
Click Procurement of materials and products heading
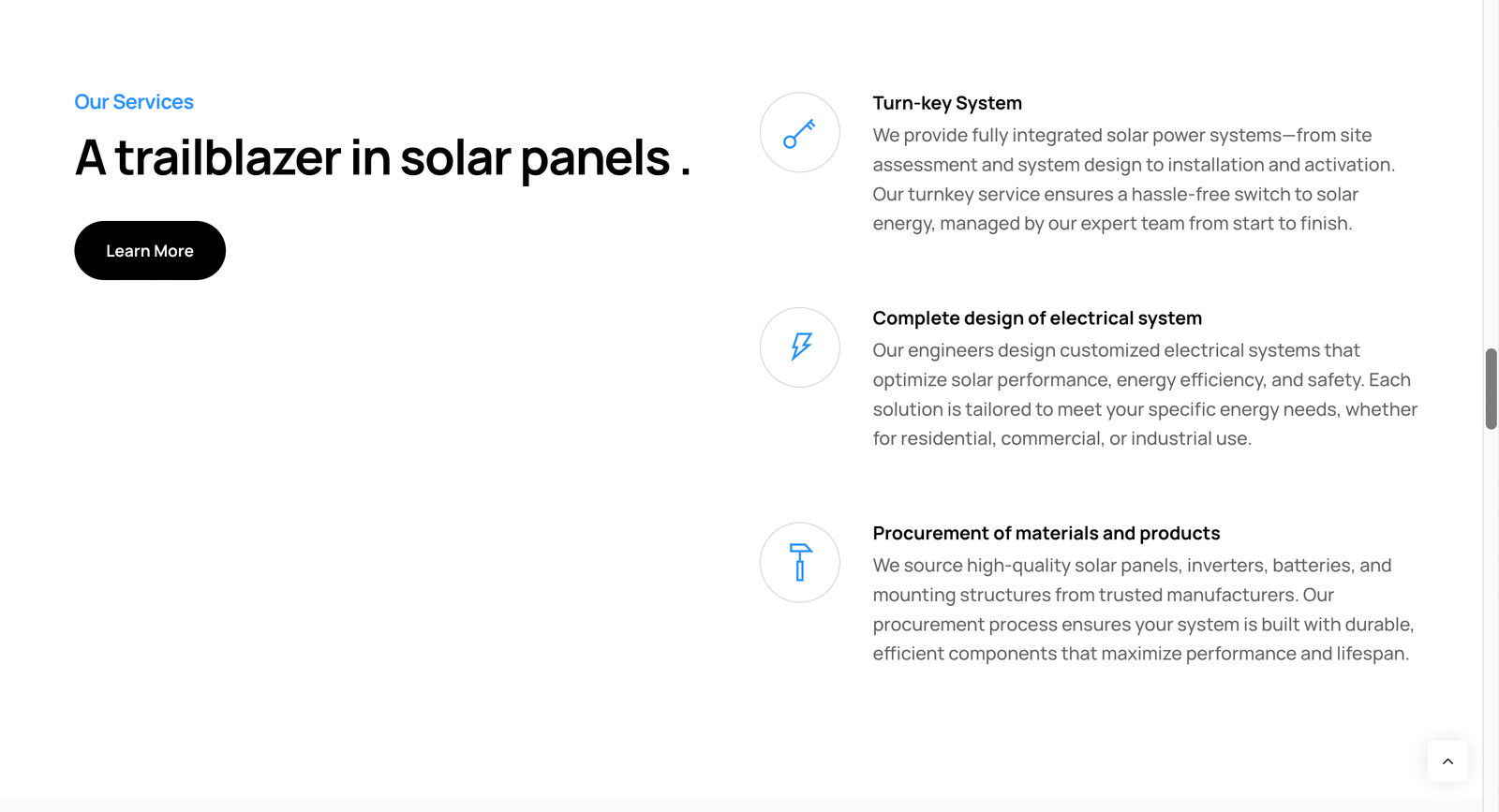tap(1046, 534)
